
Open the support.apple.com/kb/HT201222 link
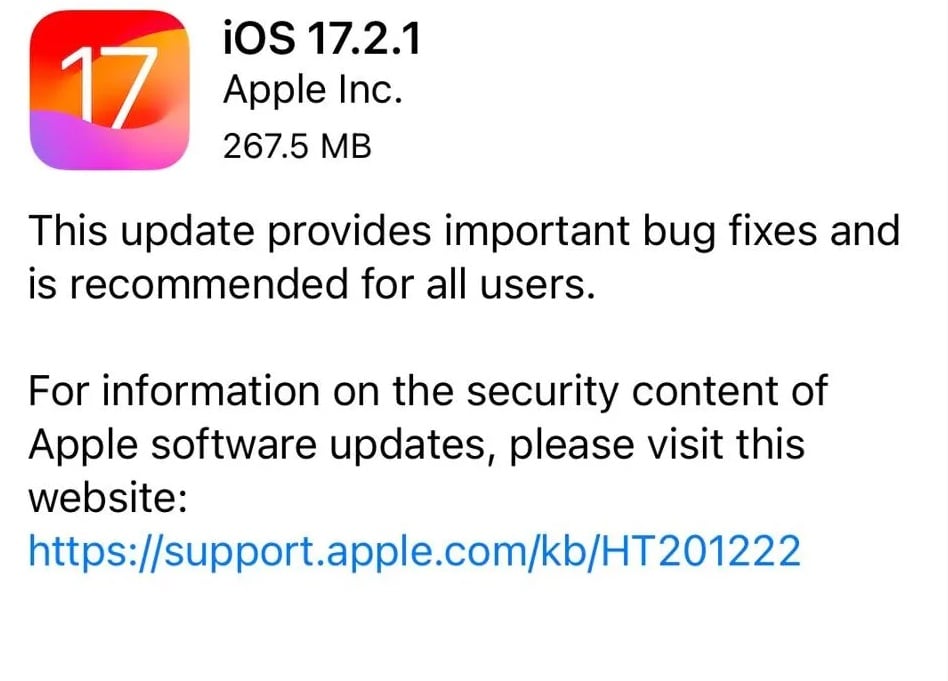(414, 550)
